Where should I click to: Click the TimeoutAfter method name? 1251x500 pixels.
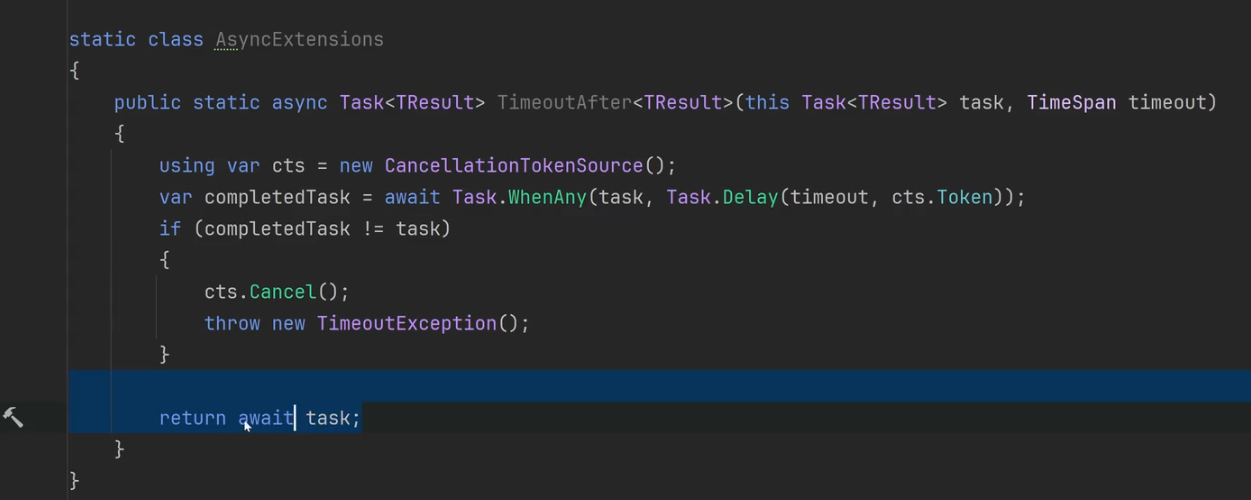(x=564, y=102)
